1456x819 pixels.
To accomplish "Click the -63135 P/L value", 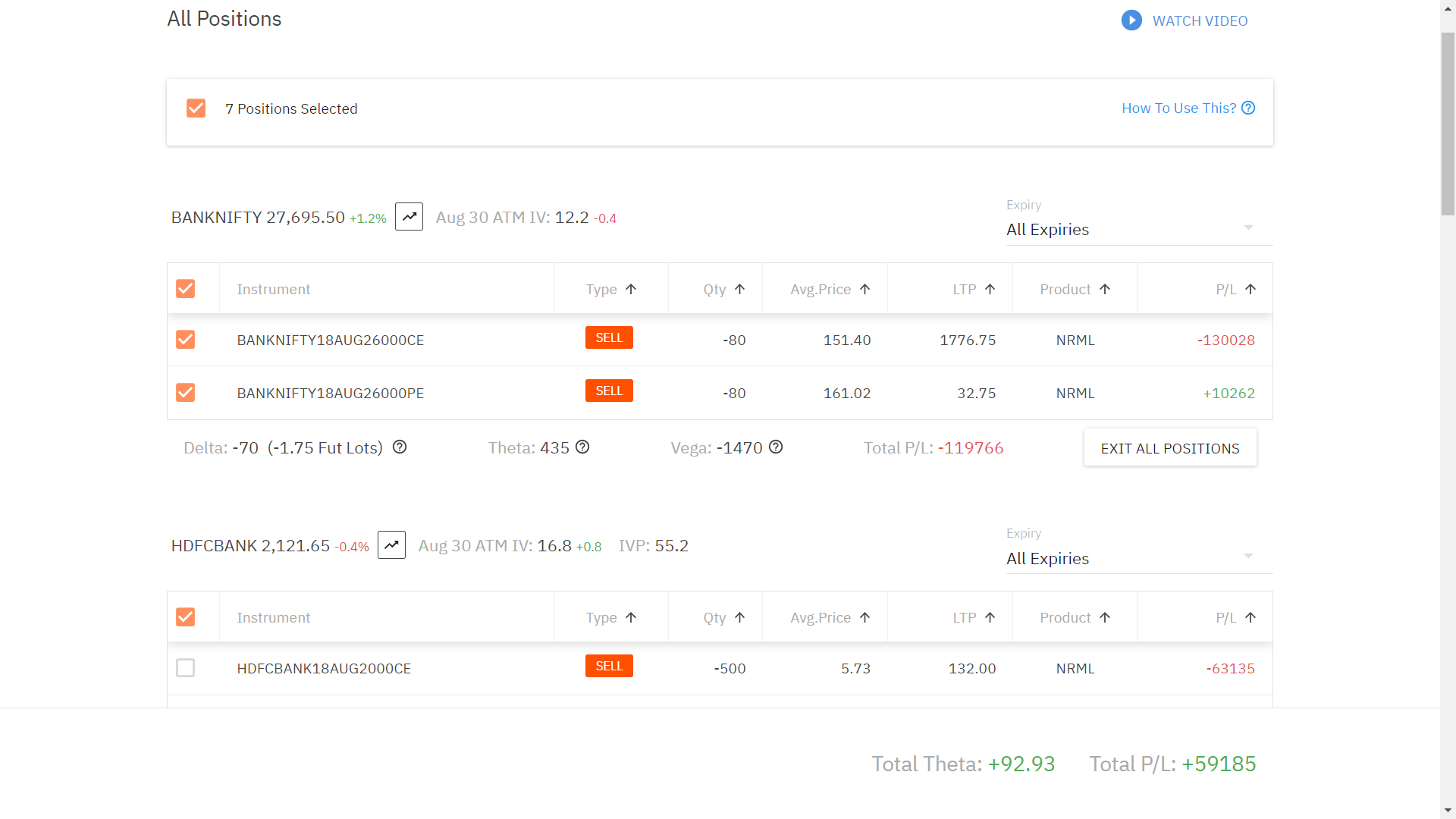I will (1230, 669).
